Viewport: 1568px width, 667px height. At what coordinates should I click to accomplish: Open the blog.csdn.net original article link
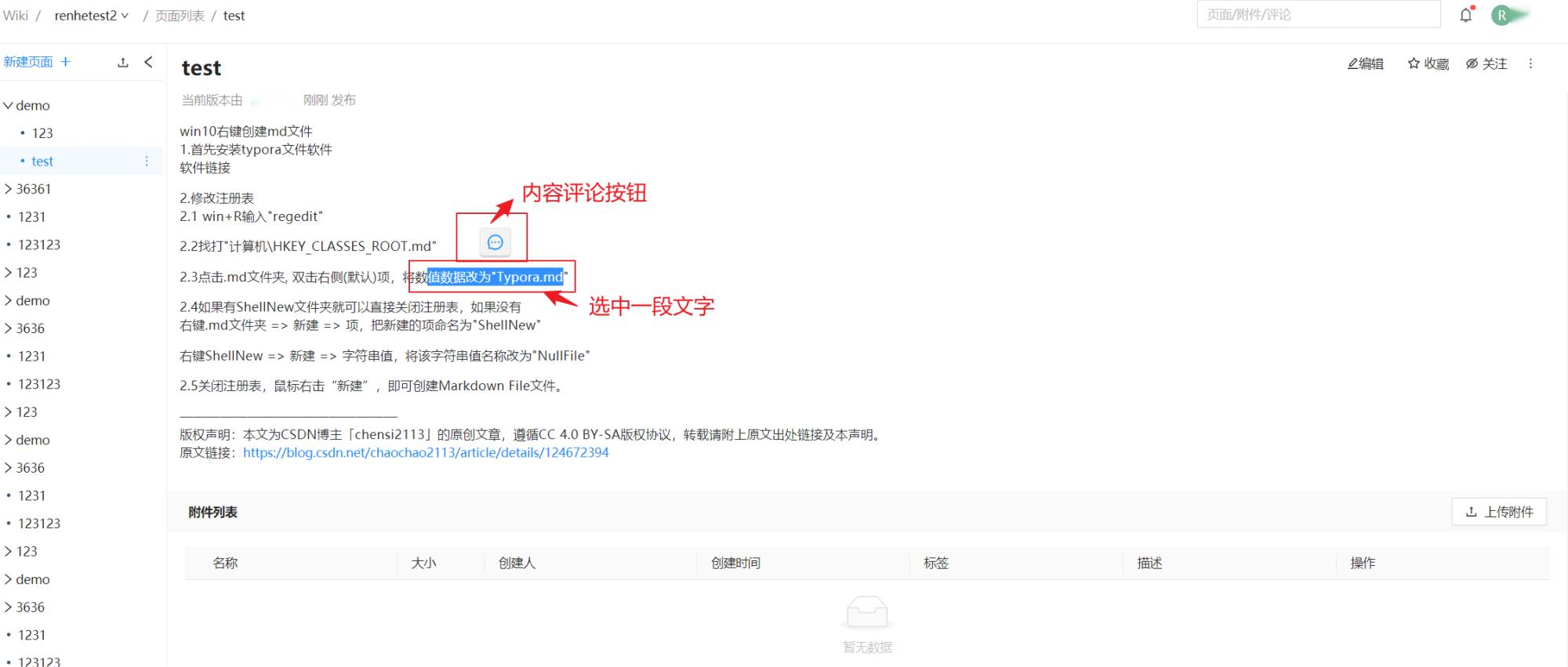tap(426, 452)
